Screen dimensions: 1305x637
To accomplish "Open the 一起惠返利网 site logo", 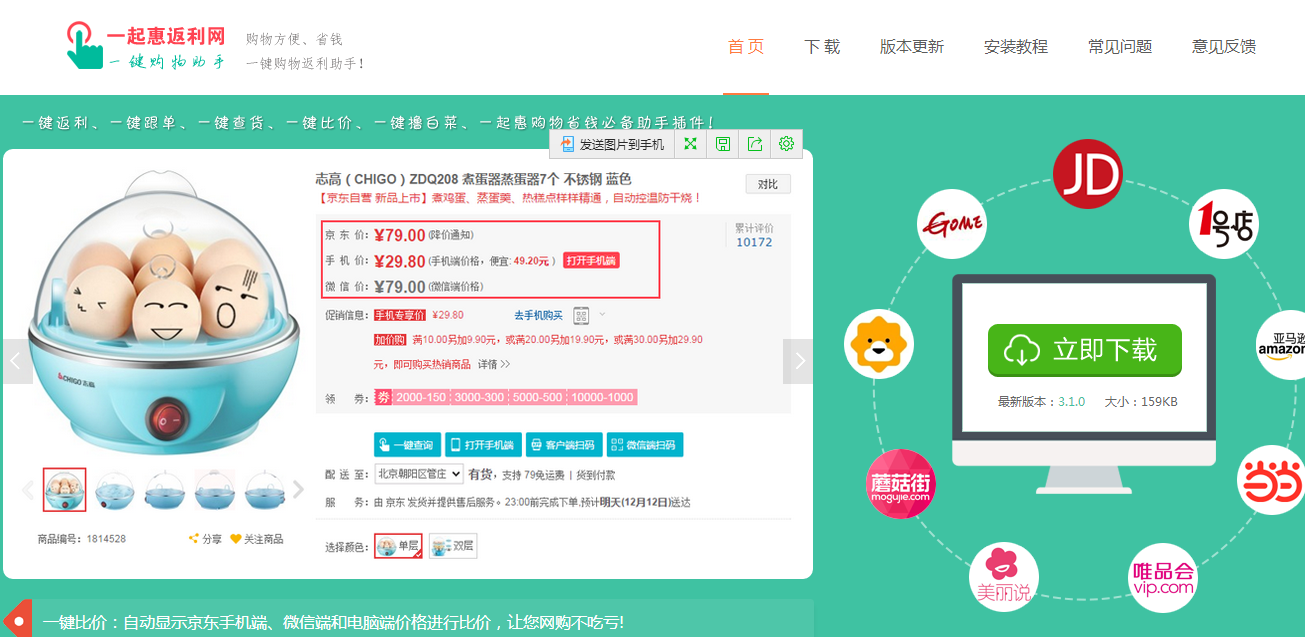I will tap(146, 47).
